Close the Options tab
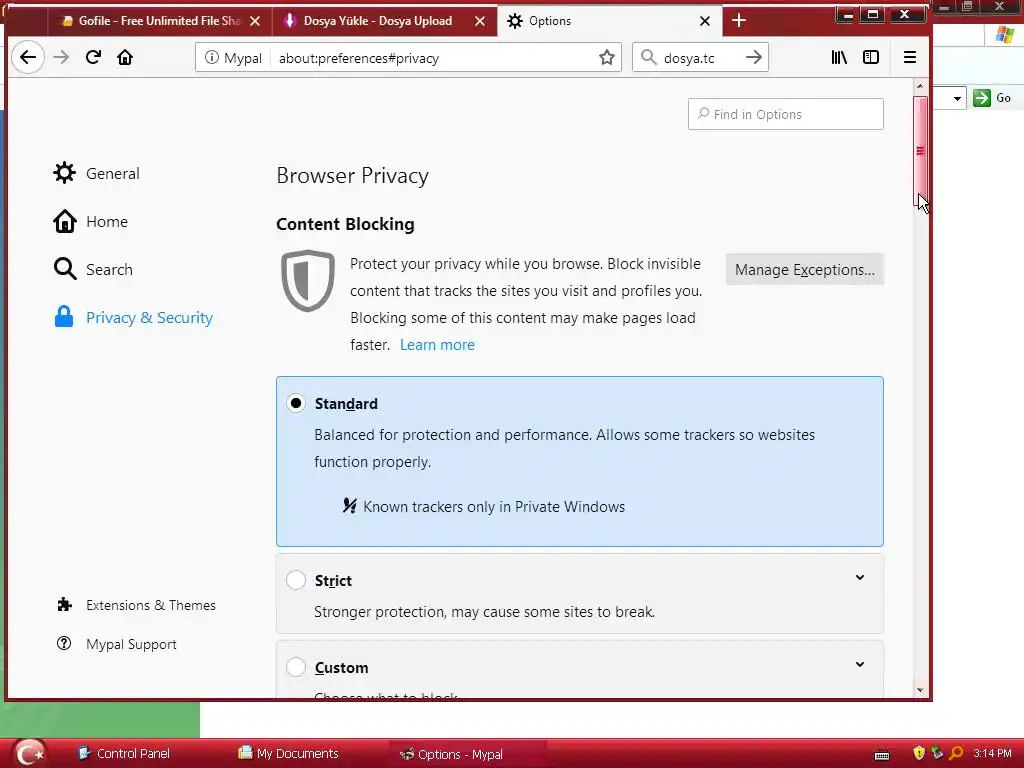Viewport: 1024px width, 768px height. 705,21
